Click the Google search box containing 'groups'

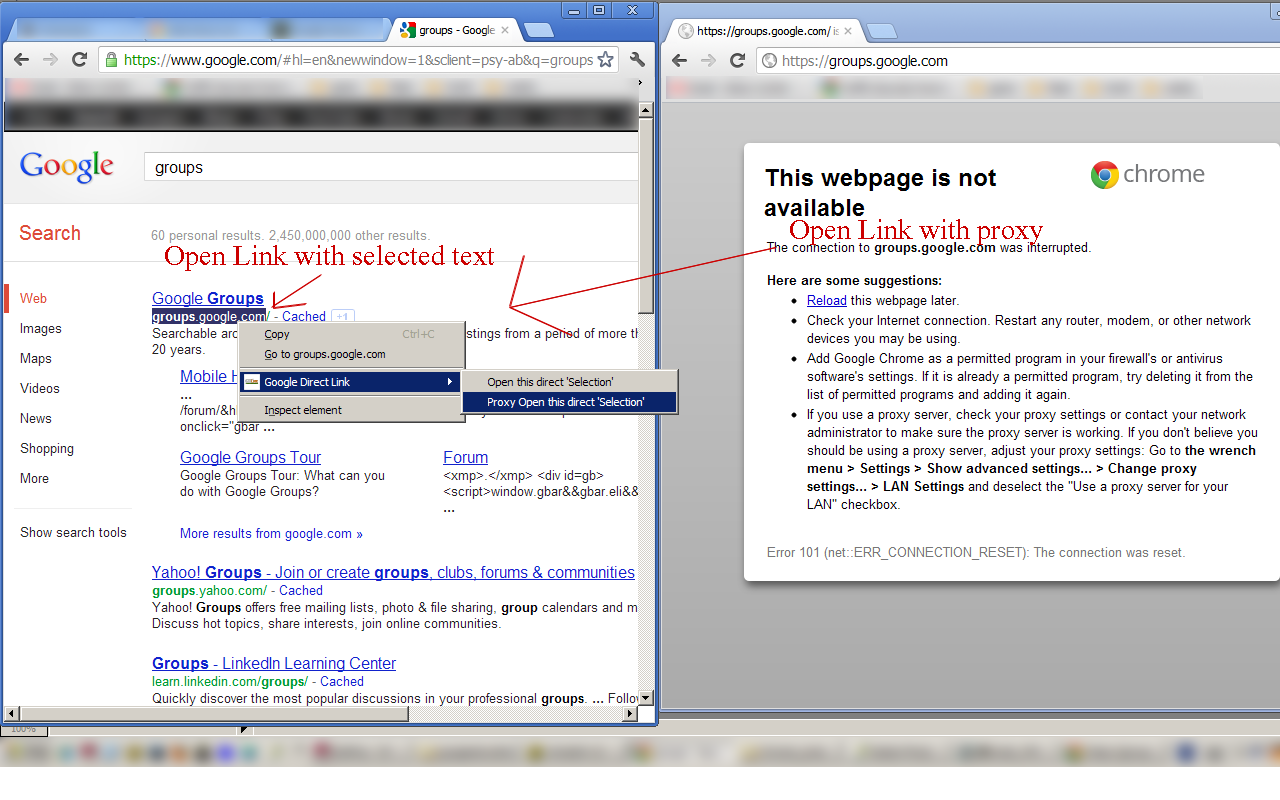392,167
